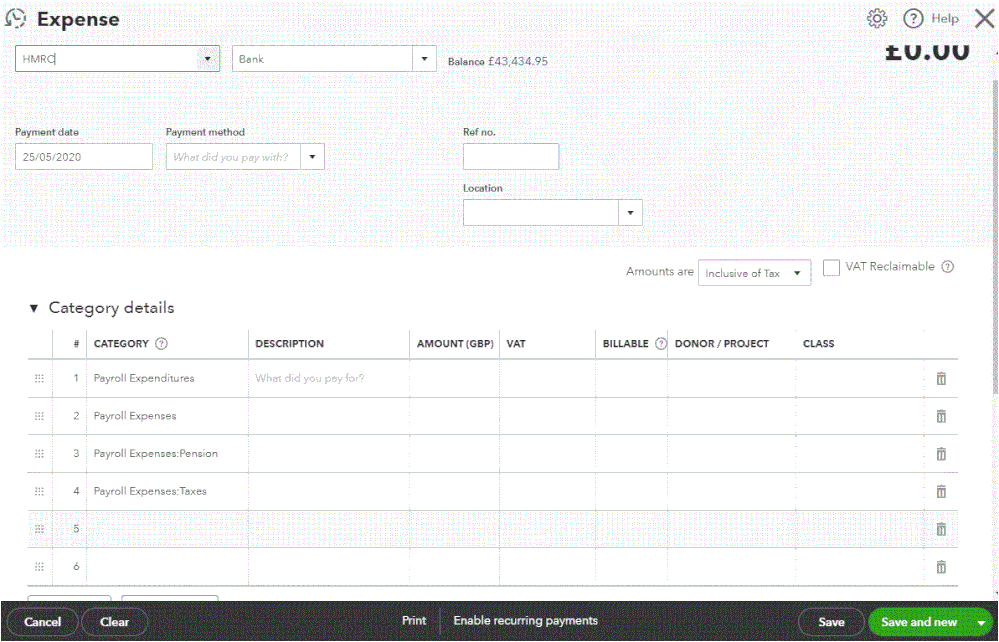Delete row 1 Payroll Expenditures

click(x=941, y=379)
